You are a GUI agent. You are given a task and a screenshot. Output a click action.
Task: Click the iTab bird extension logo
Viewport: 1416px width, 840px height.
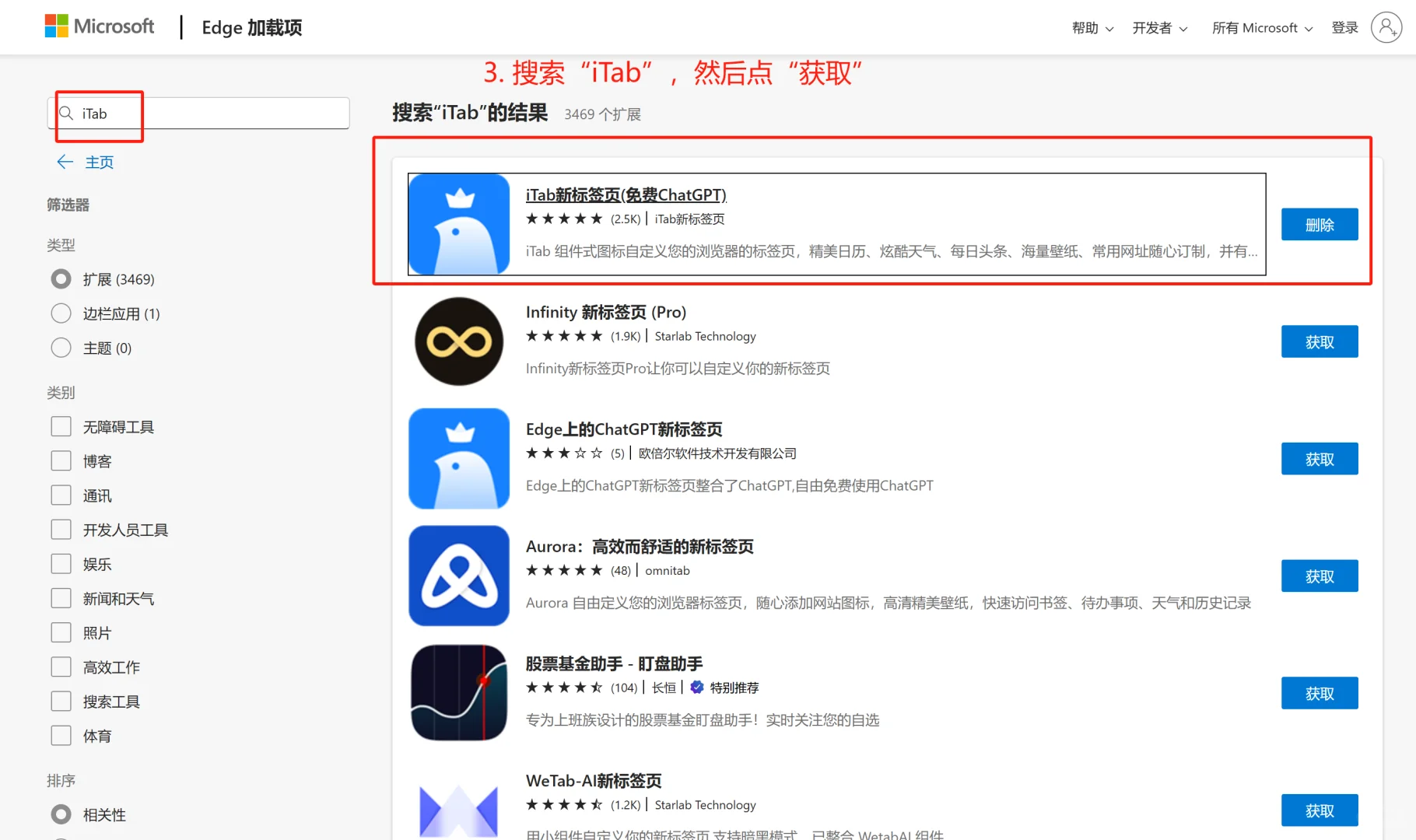coord(458,224)
